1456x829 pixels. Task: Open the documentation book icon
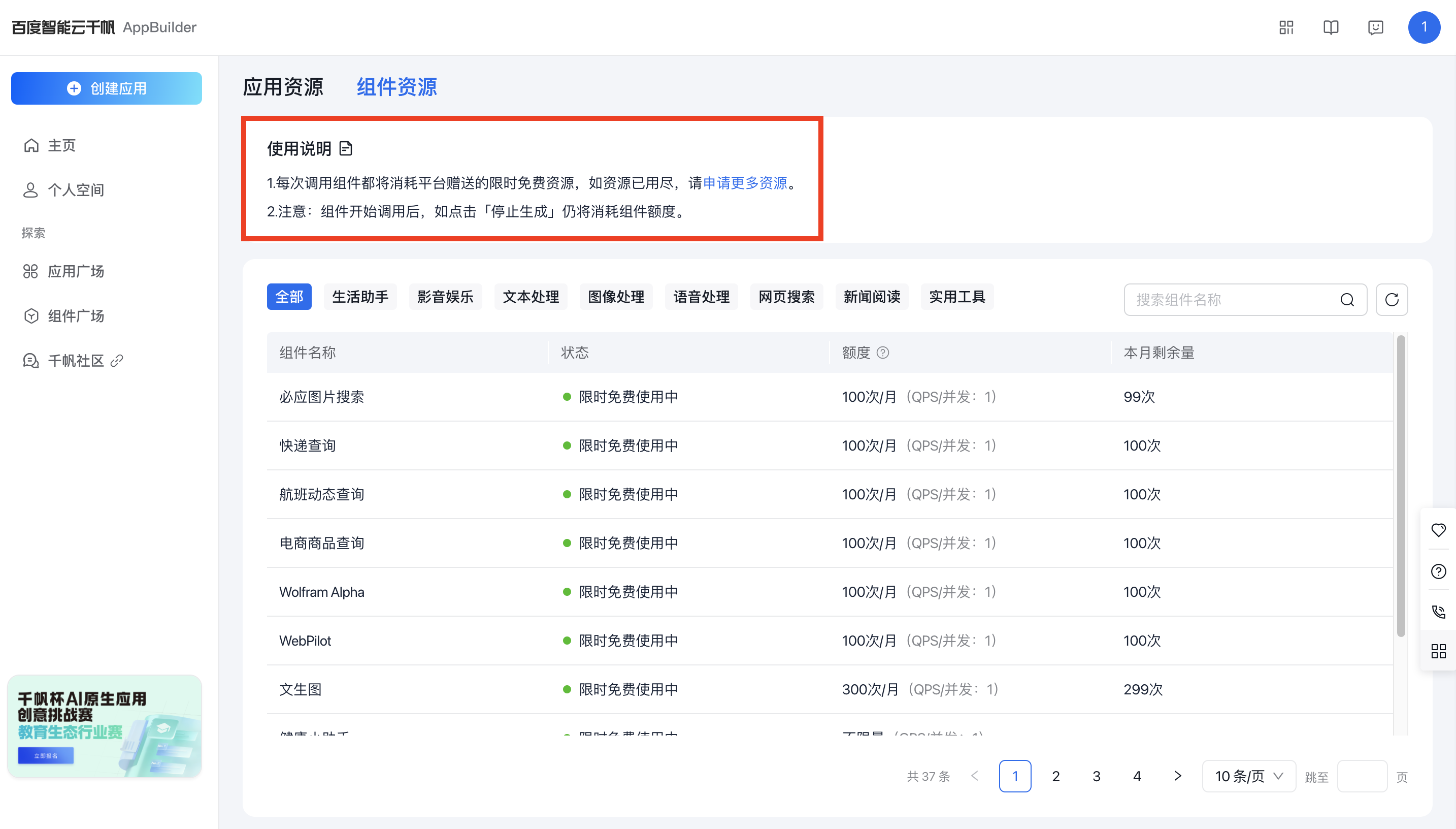tap(1331, 27)
